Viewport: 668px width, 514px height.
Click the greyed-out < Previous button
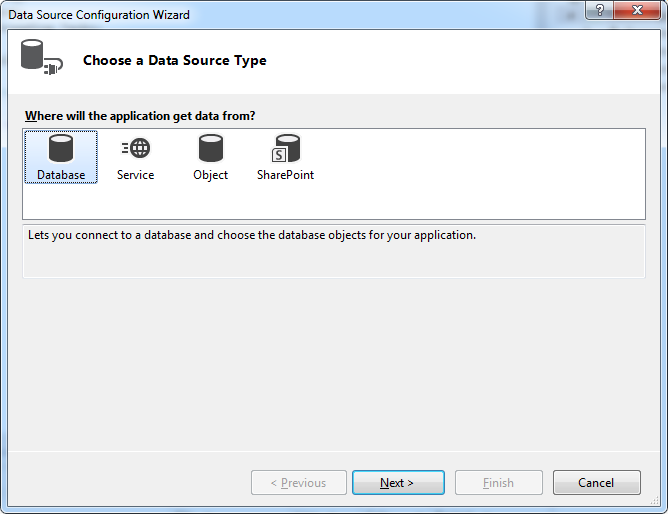[298, 483]
